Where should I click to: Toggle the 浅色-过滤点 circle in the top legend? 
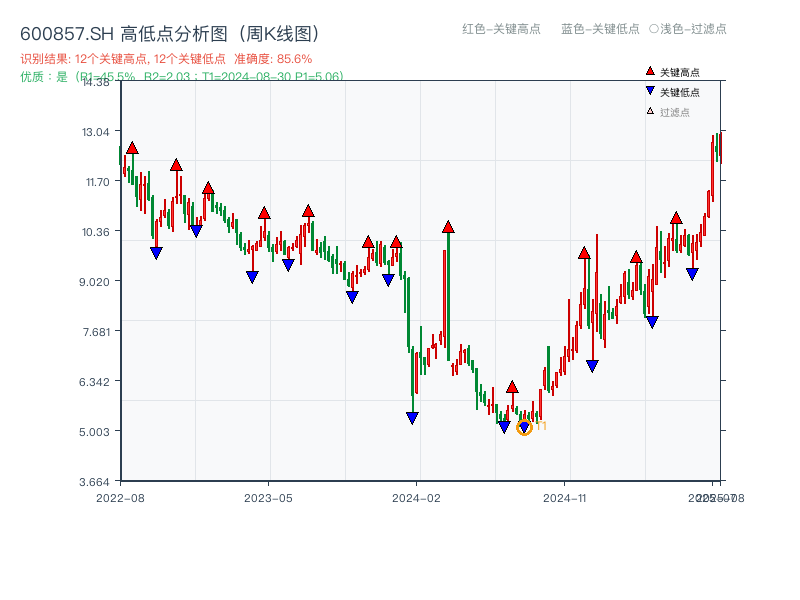(654, 29)
